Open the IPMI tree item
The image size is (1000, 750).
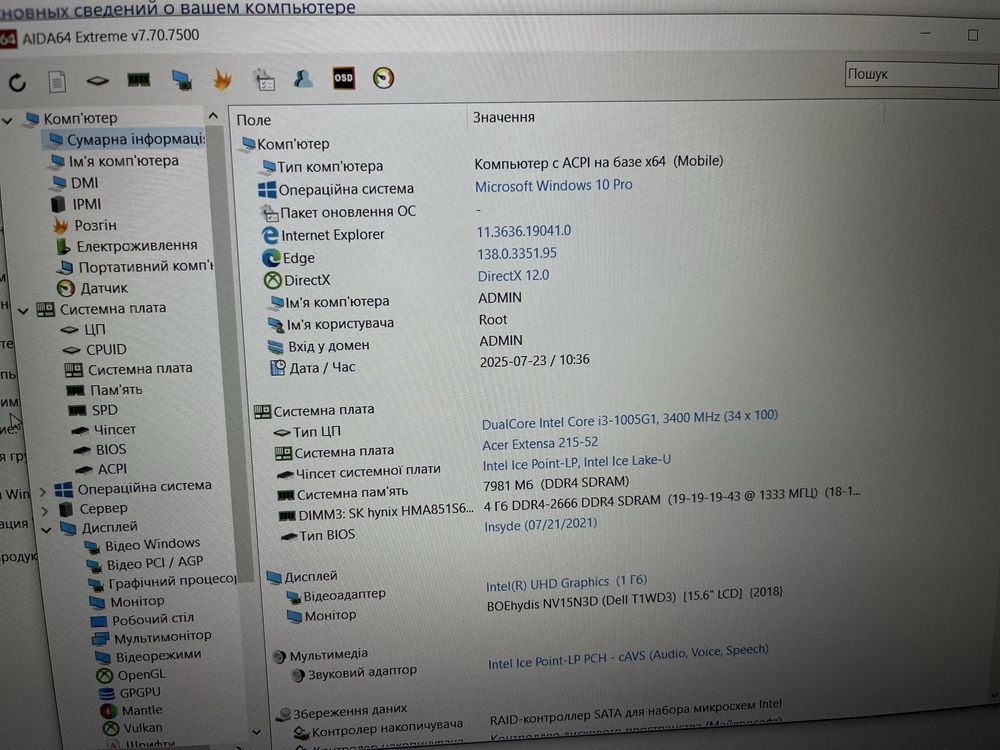pyautogui.click(x=77, y=204)
